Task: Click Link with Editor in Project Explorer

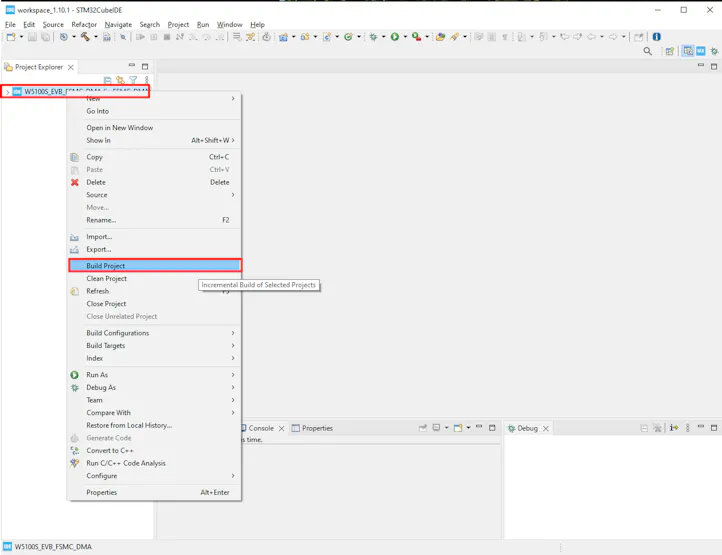Action: point(120,80)
